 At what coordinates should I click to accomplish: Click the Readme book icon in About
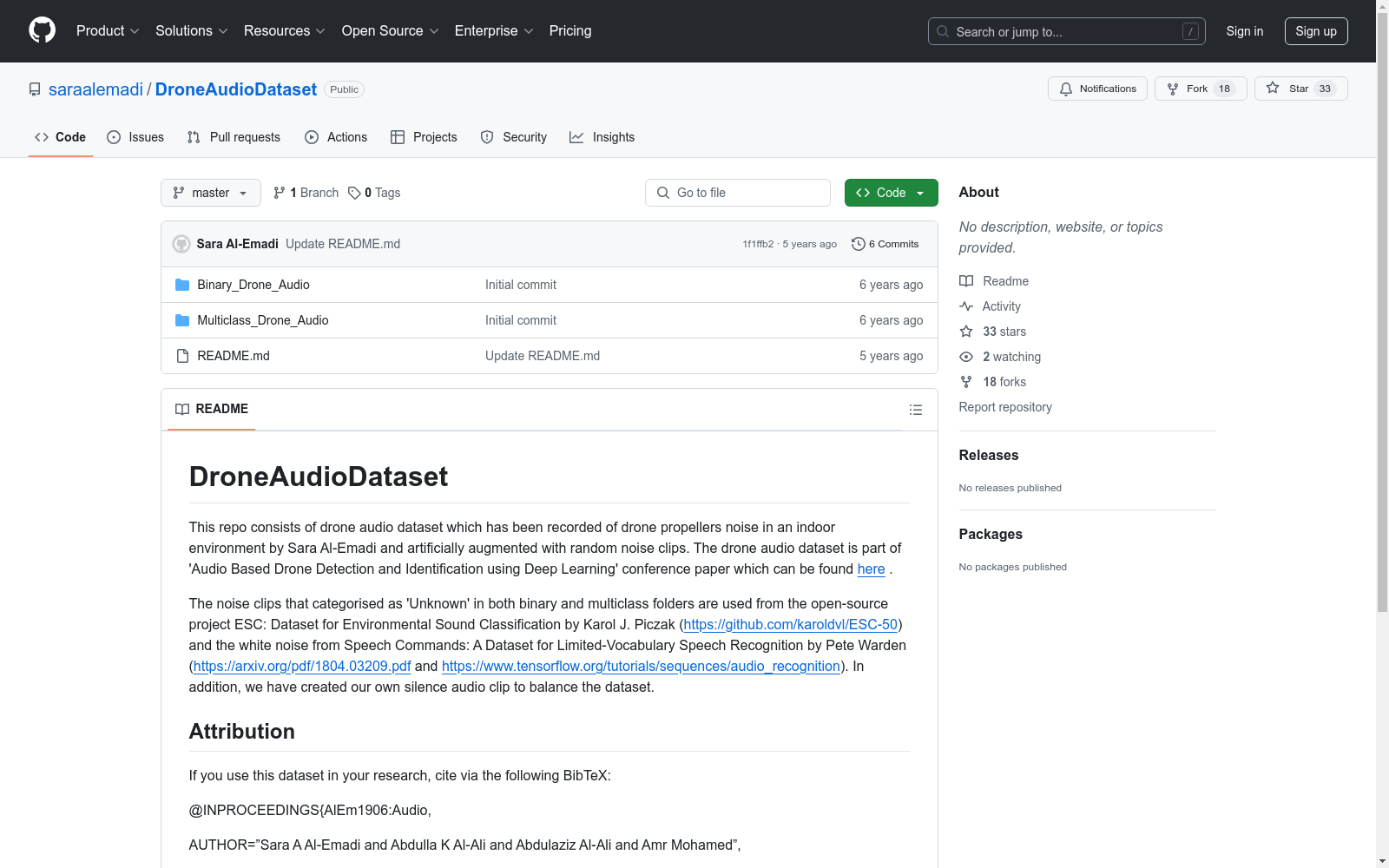[966, 281]
